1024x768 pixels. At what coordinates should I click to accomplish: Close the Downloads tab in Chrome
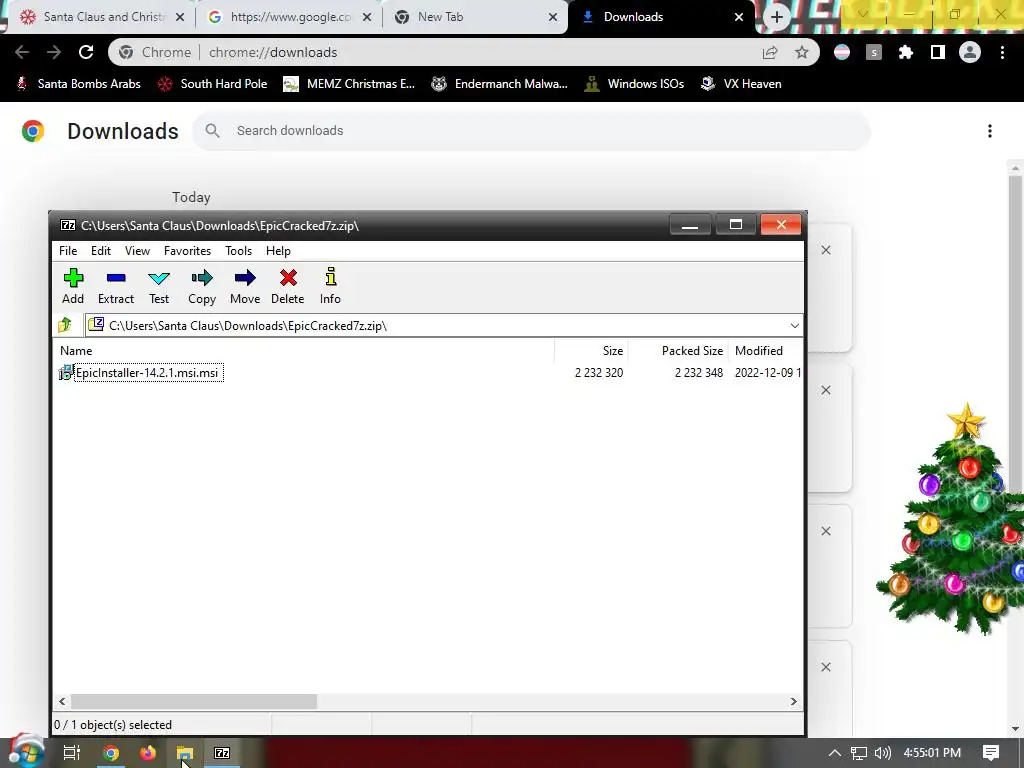[x=739, y=17]
